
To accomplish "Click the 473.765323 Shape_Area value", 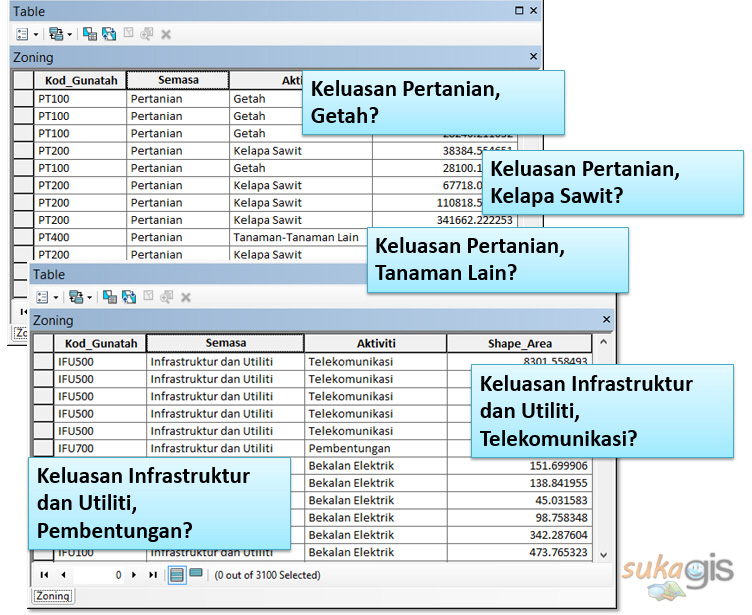I will tap(558, 552).
